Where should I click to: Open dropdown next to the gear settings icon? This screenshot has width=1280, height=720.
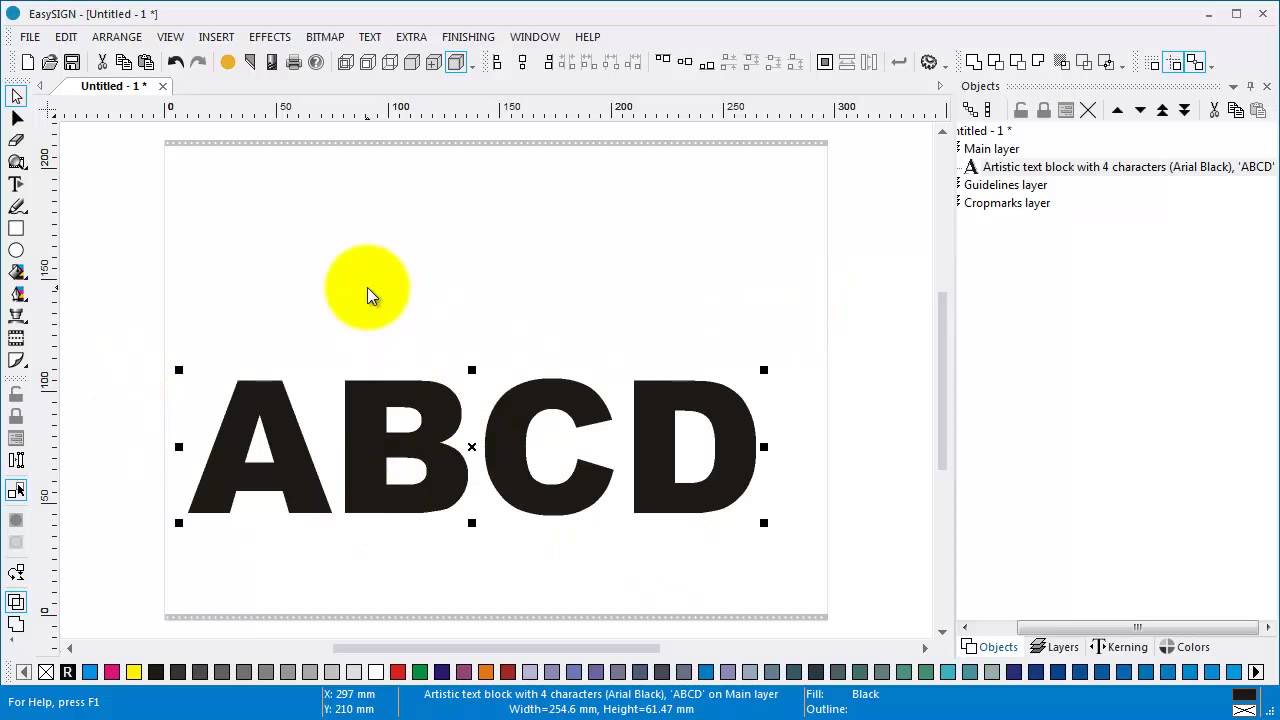tap(944, 66)
